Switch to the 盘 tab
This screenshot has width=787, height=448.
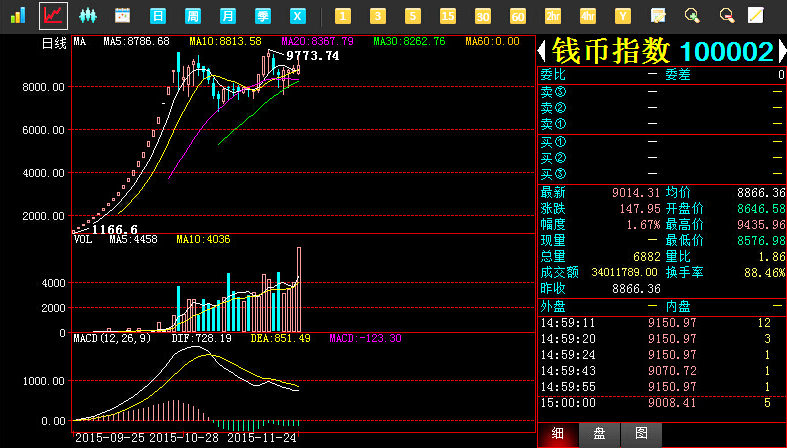[599, 434]
